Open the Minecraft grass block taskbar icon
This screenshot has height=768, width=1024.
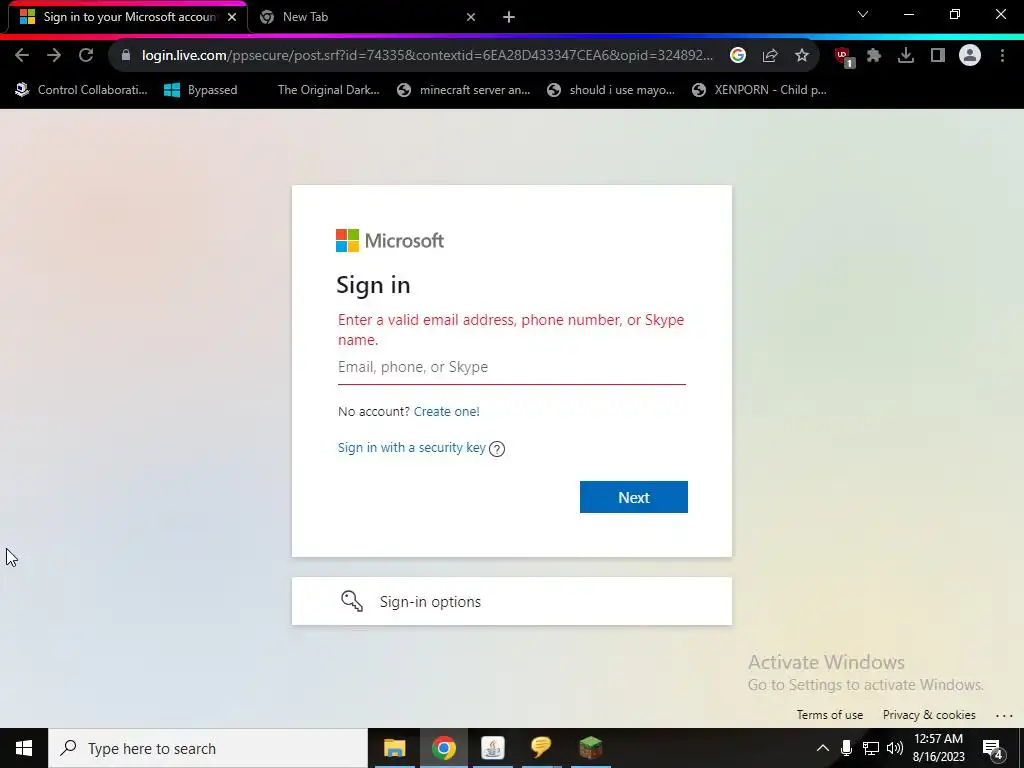[590, 748]
